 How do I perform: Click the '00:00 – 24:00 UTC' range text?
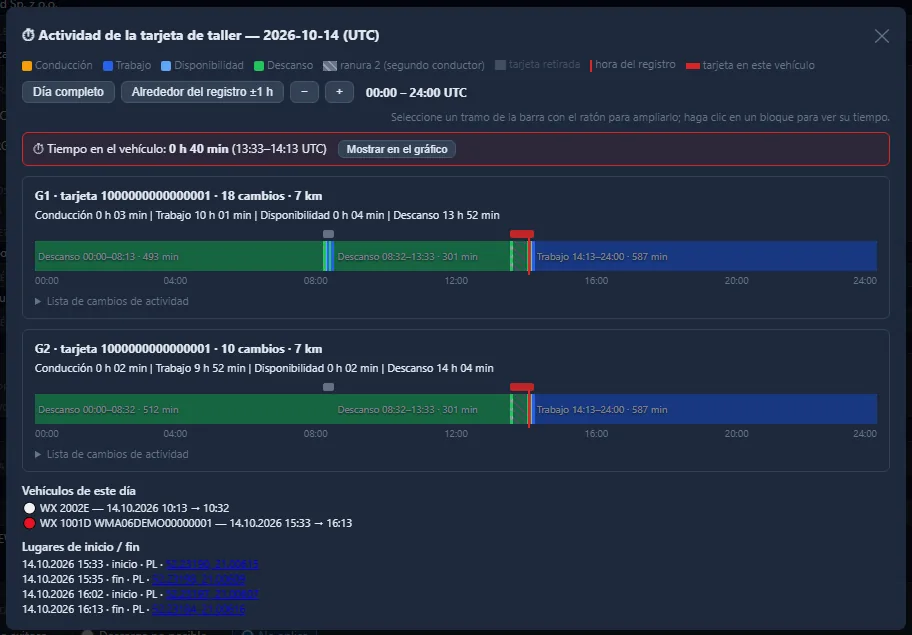click(x=416, y=92)
